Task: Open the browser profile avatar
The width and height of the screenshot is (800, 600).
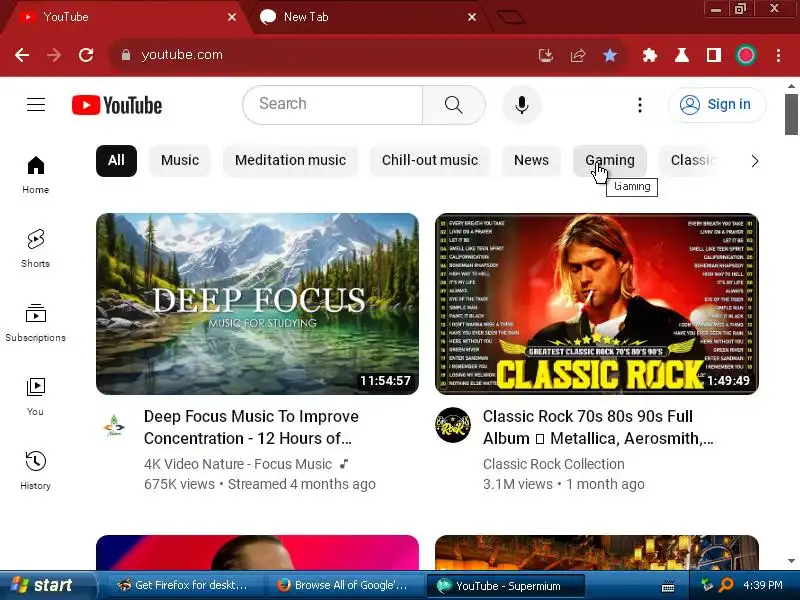Action: [x=746, y=55]
